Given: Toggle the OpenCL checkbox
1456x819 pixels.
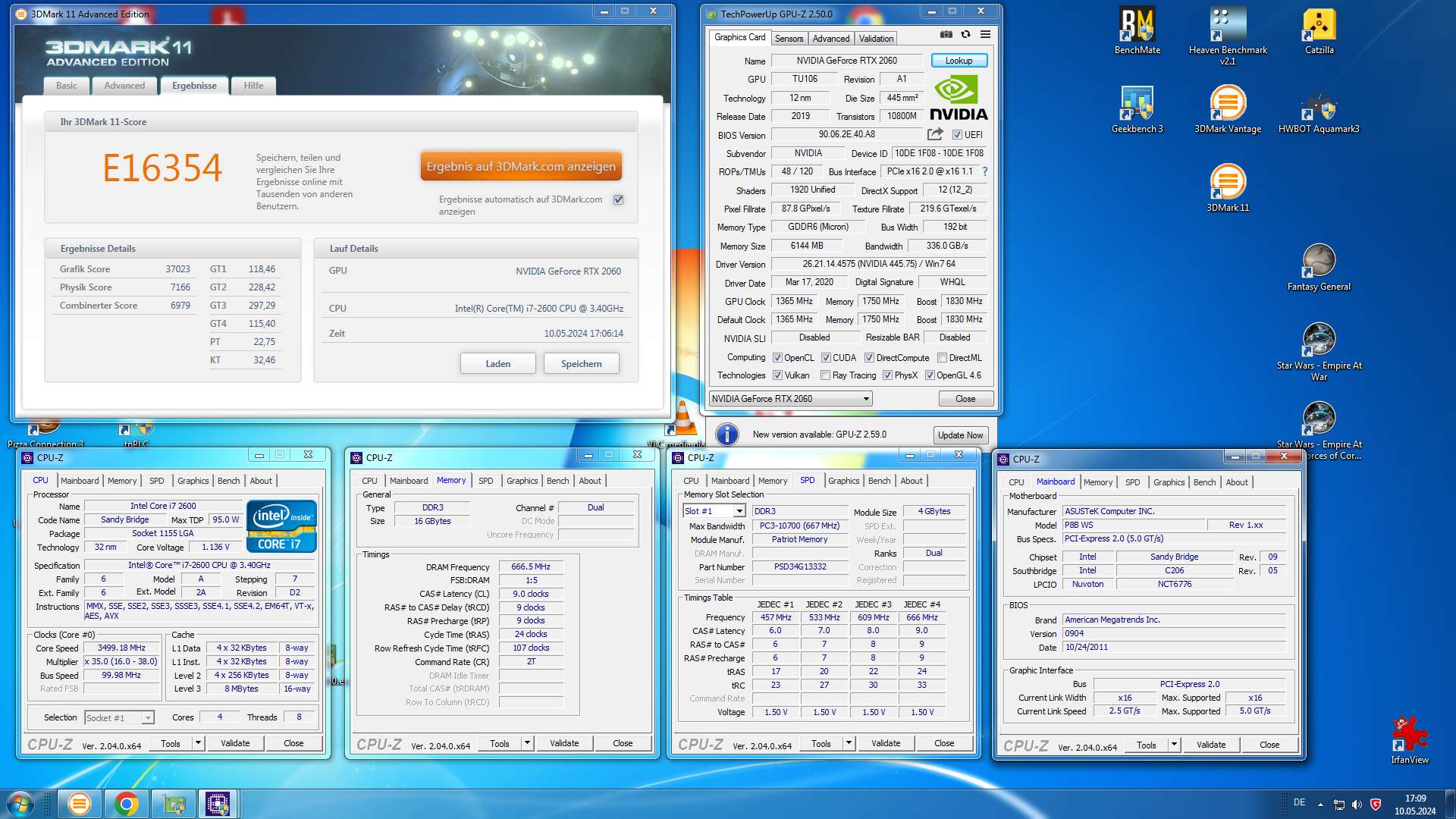Looking at the screenshot, I should tap(777, 358).
